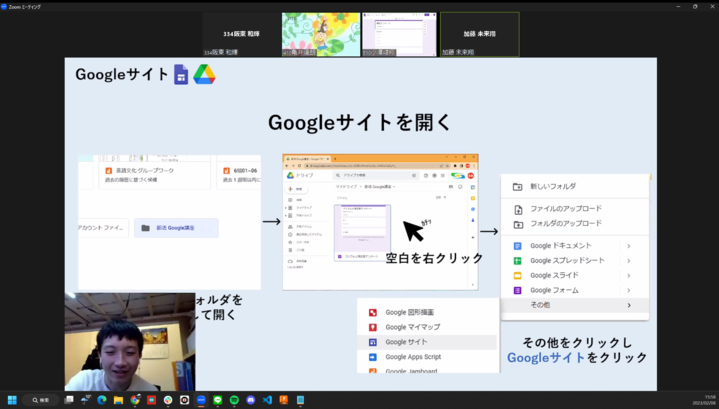Click the yellow Google スライド icon
The image size is (719, 409).
(x=517, y=276)
